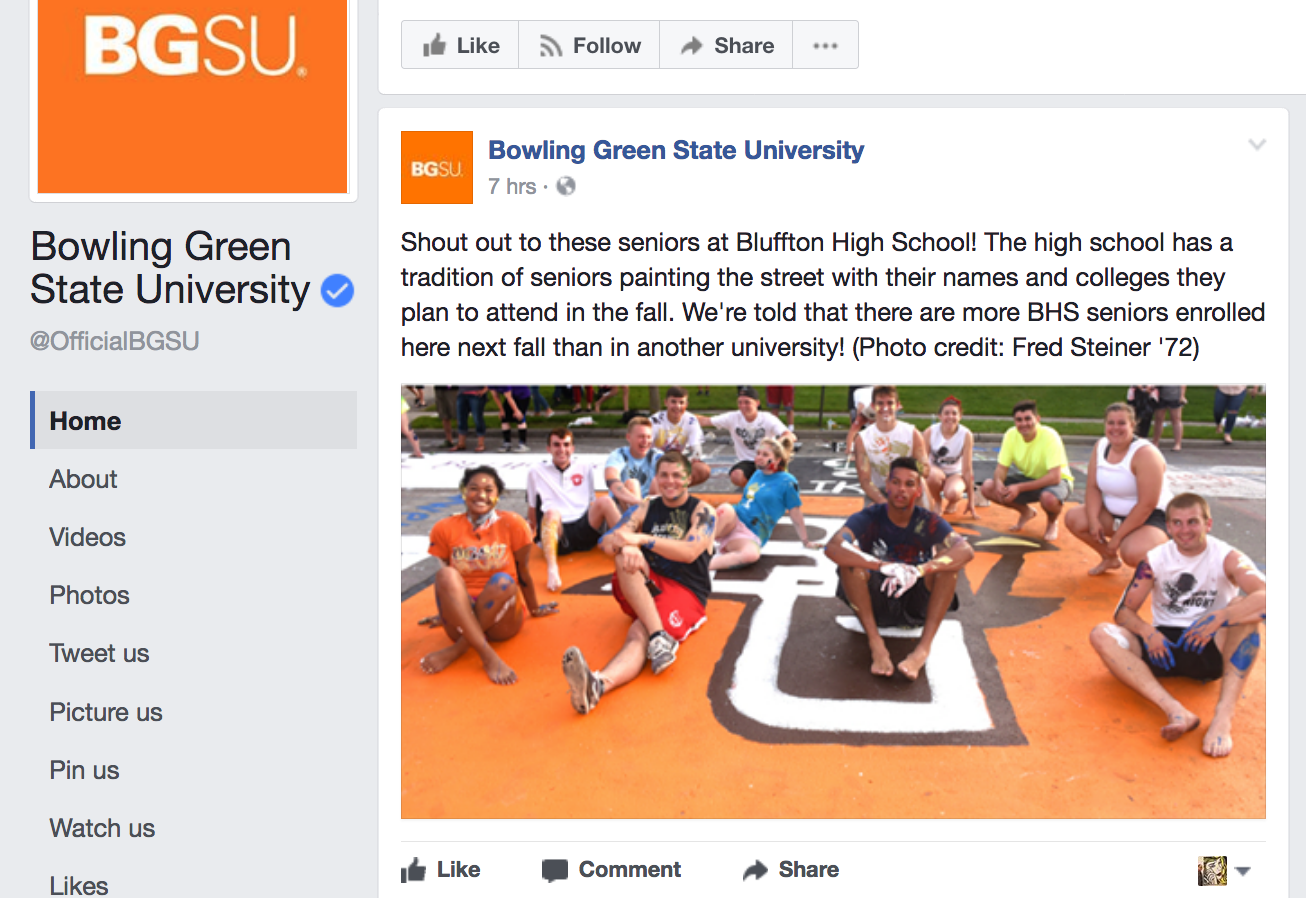Screen dimensions: 1306x898
Task: Open the Bowling Green State University link
Action: [x=676, y=150]
